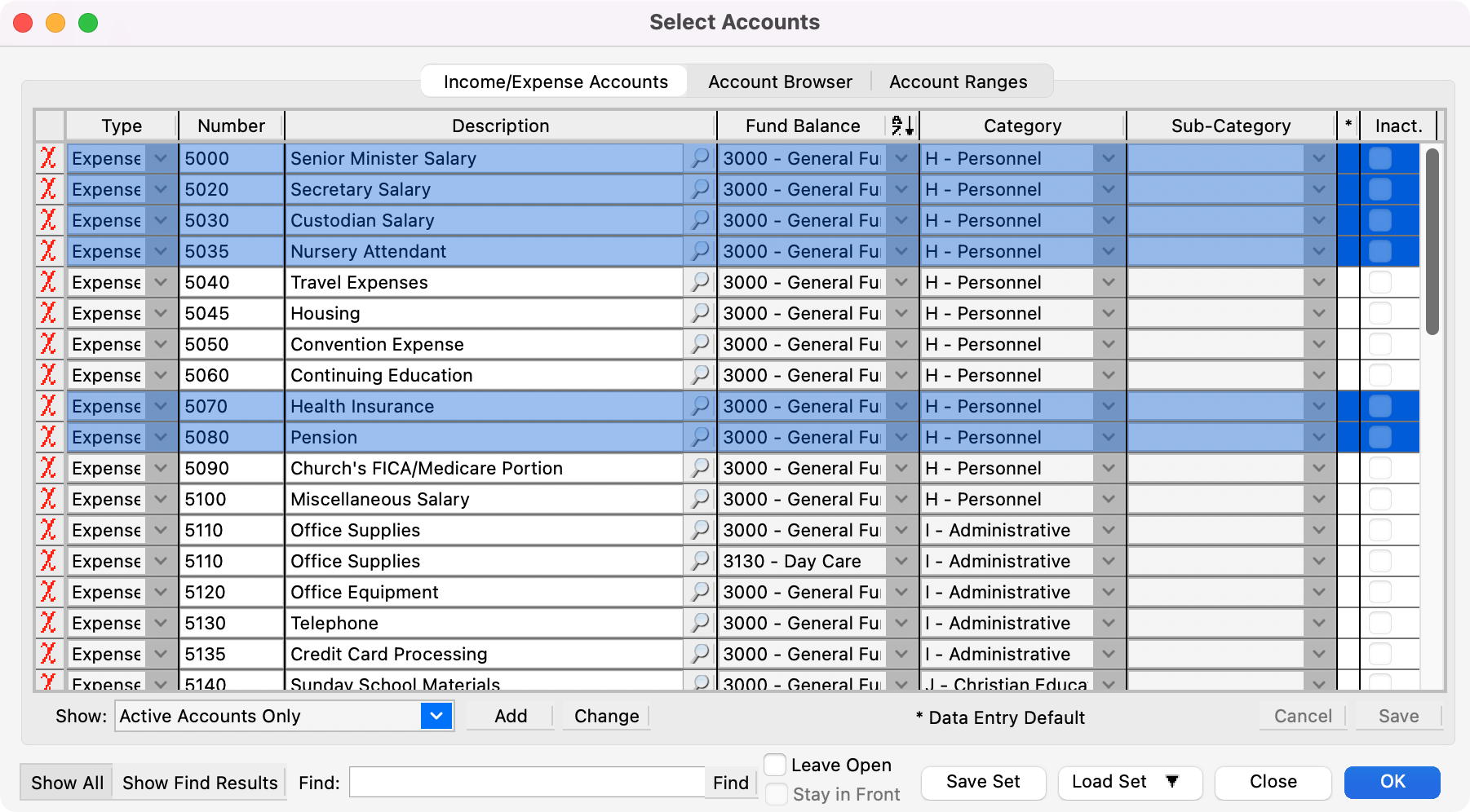Click the lookup magnifier for Credit Card Processing
The height and width of the screenshot is (812, 1470).
point(700,654)
